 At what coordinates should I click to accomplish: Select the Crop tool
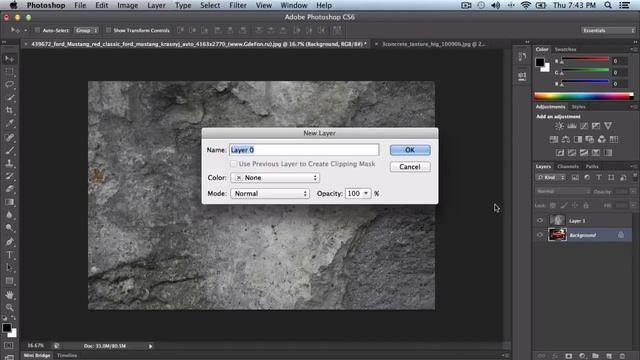tap(9, 110)
